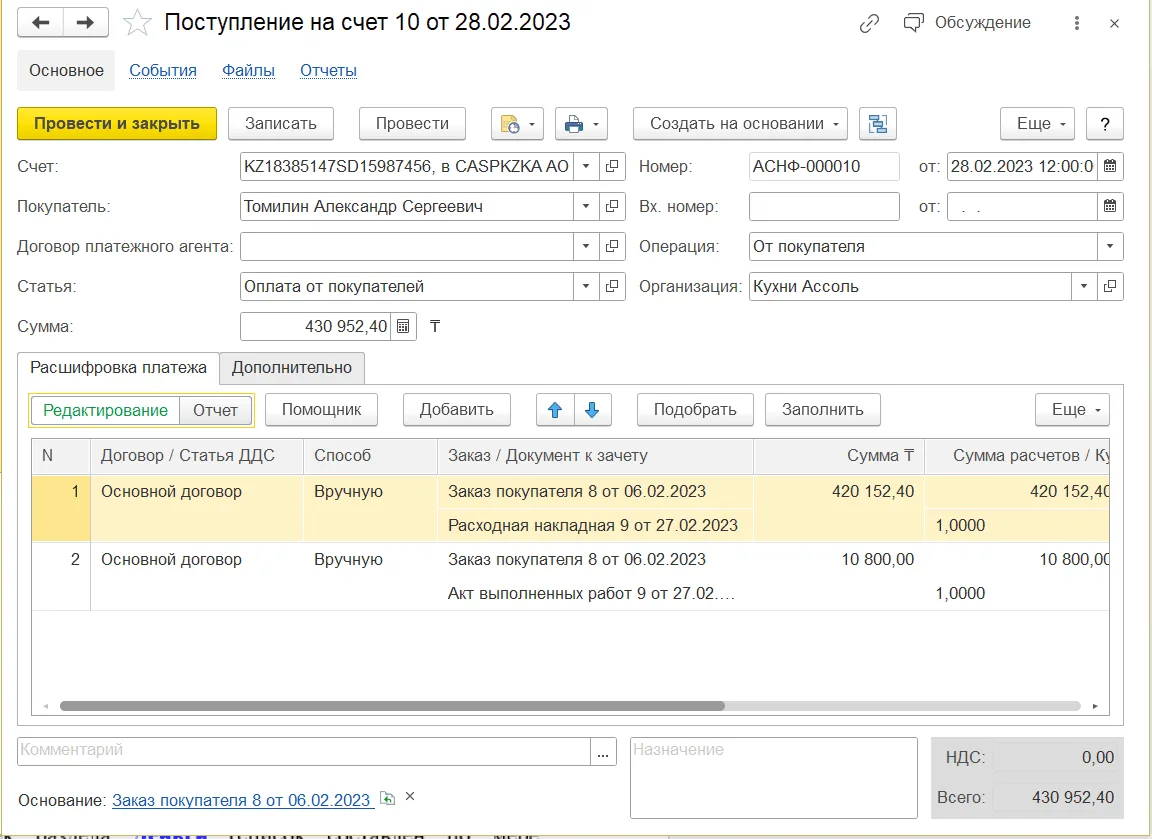Show document structure of subordination icon

878,124
